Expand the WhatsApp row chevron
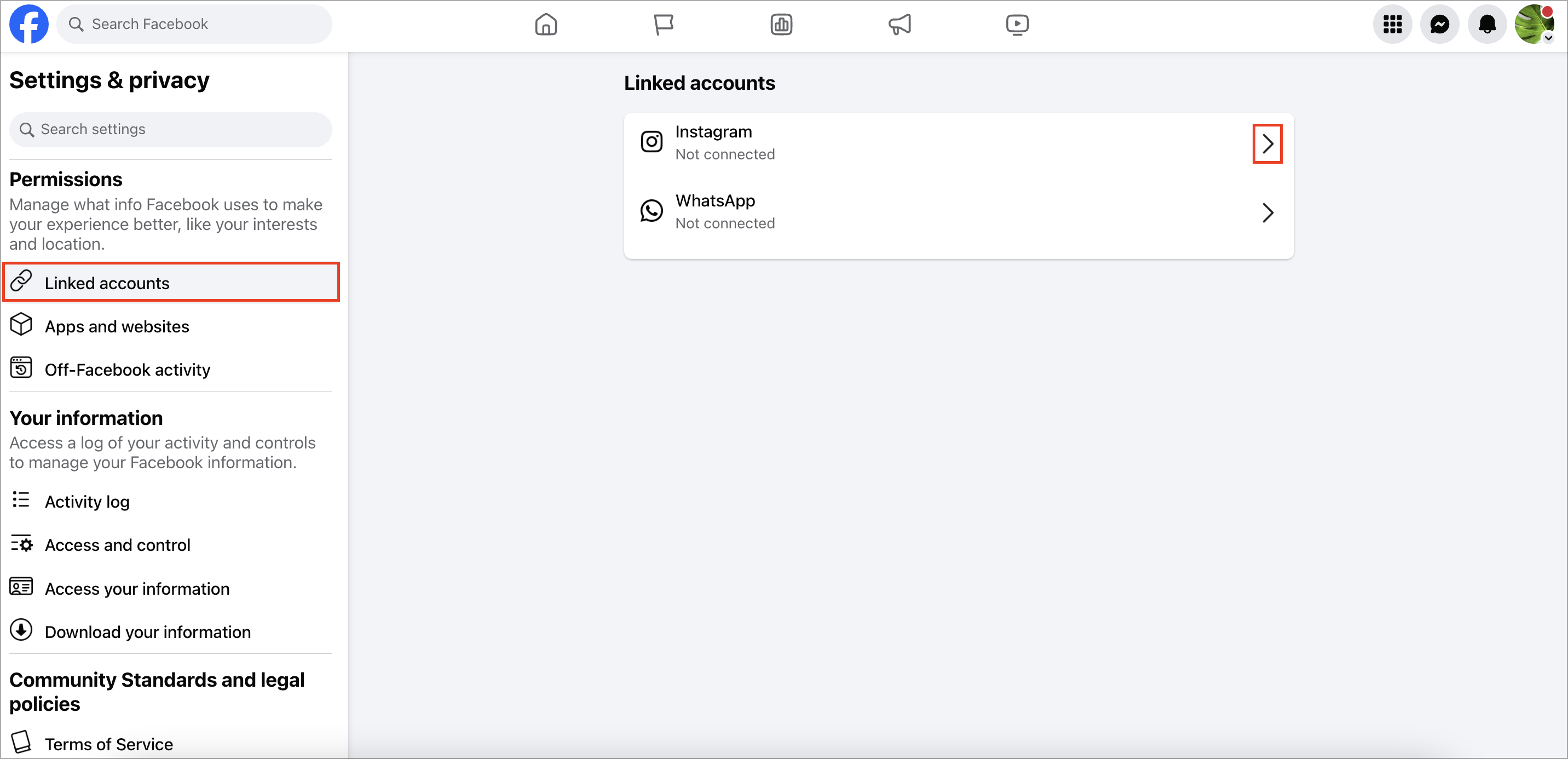Screen dimensions: 1568x759 pos(1267,212)
